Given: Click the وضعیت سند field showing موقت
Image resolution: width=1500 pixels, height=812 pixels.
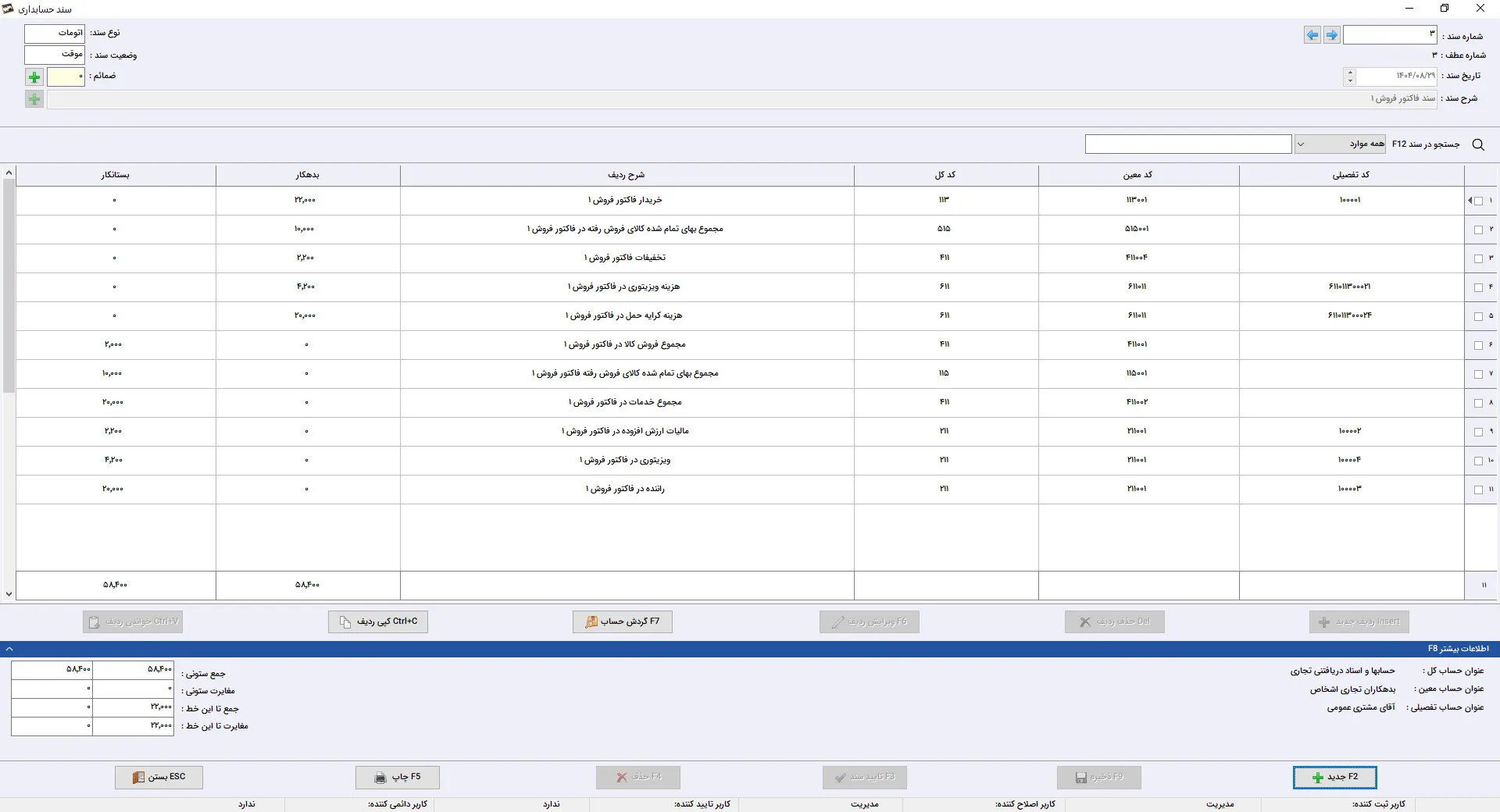Looking at the screenshot, I should pos(55,54).
